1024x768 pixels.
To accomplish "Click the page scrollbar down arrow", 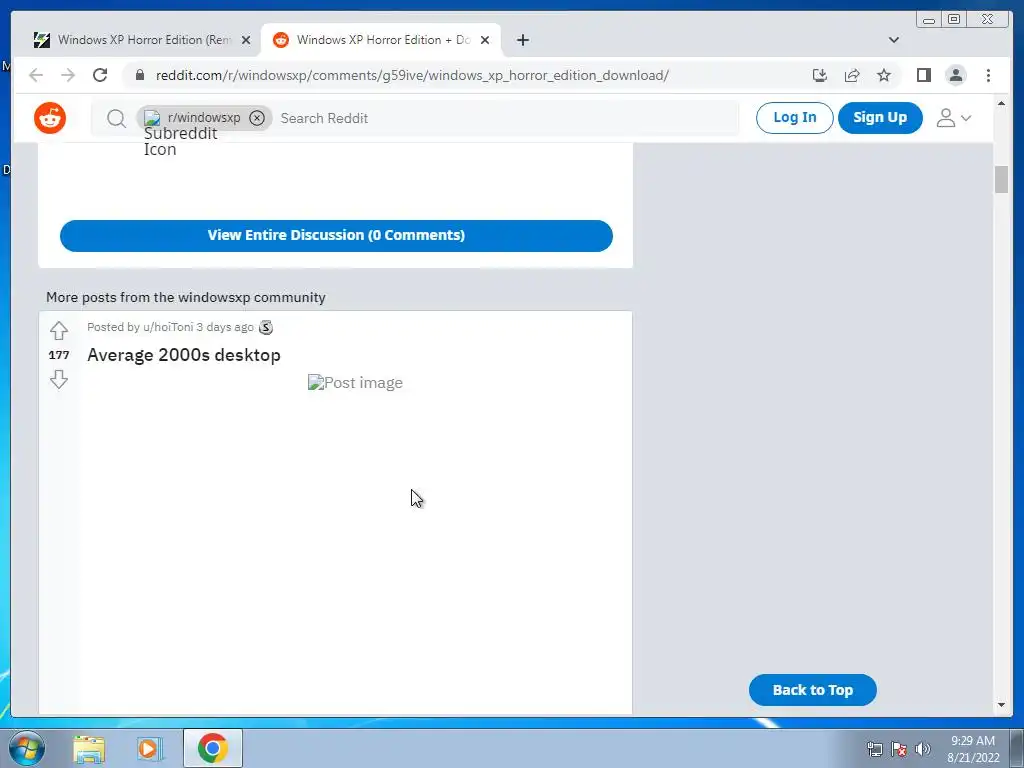I will point(1002,705).
